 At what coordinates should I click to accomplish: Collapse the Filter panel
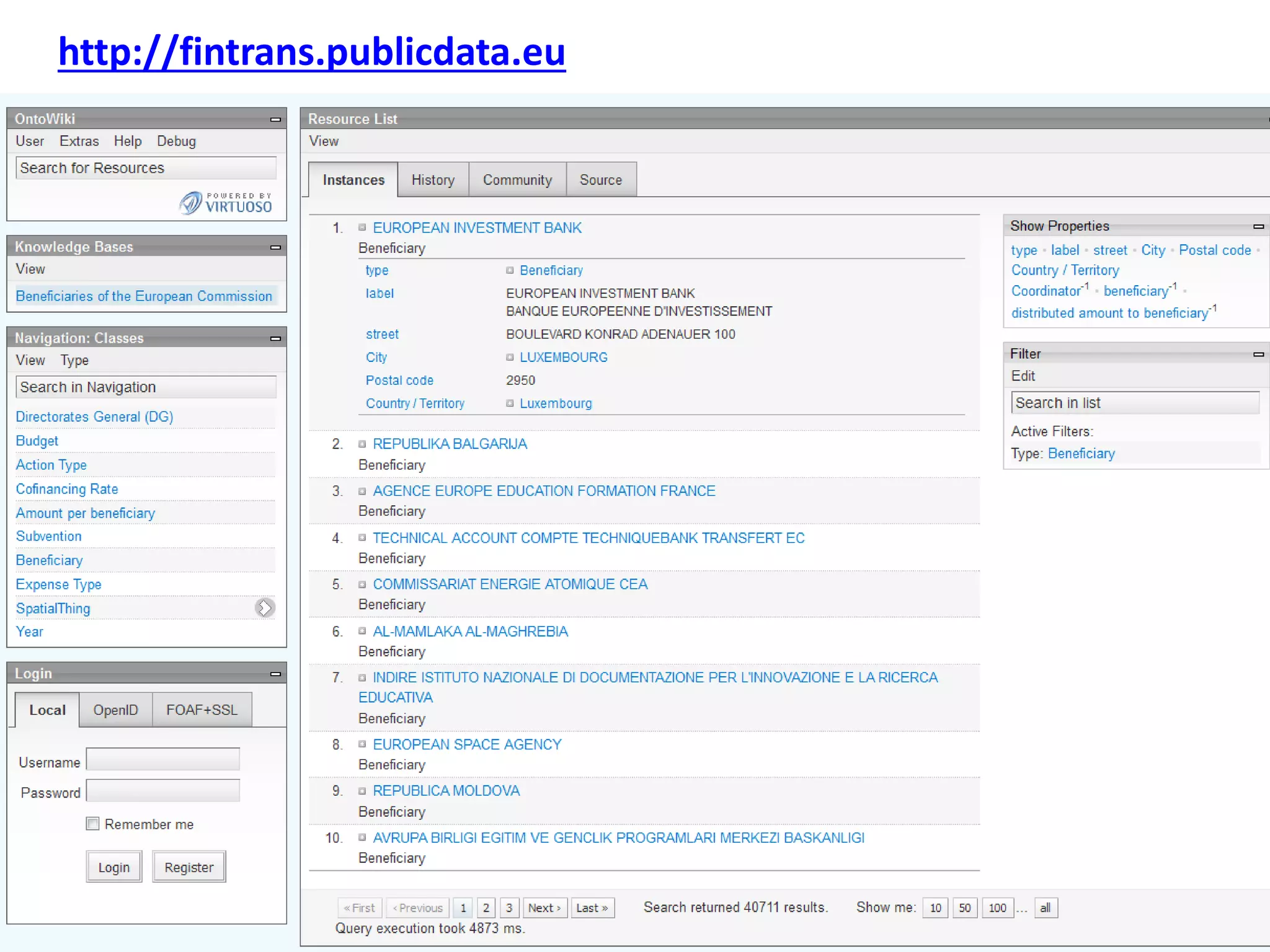(x=1258, y=354)
